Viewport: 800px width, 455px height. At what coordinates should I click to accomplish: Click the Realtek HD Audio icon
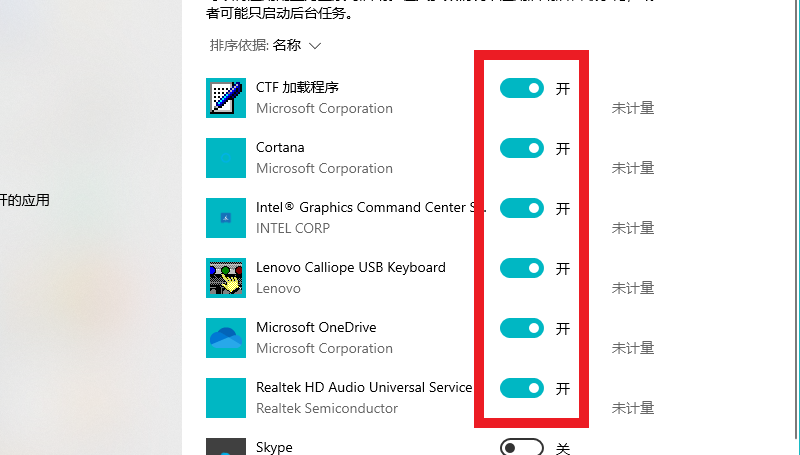coord(225,398)
